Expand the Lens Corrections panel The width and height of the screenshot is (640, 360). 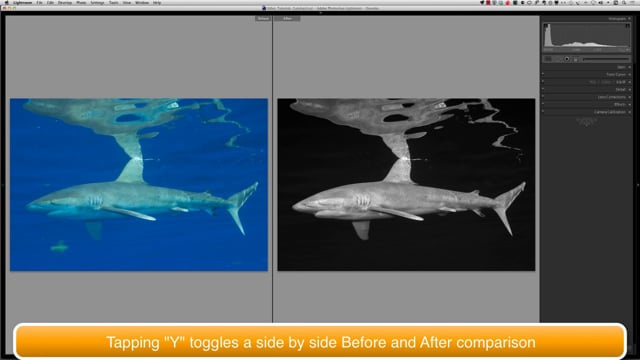(x=629, y=97)
